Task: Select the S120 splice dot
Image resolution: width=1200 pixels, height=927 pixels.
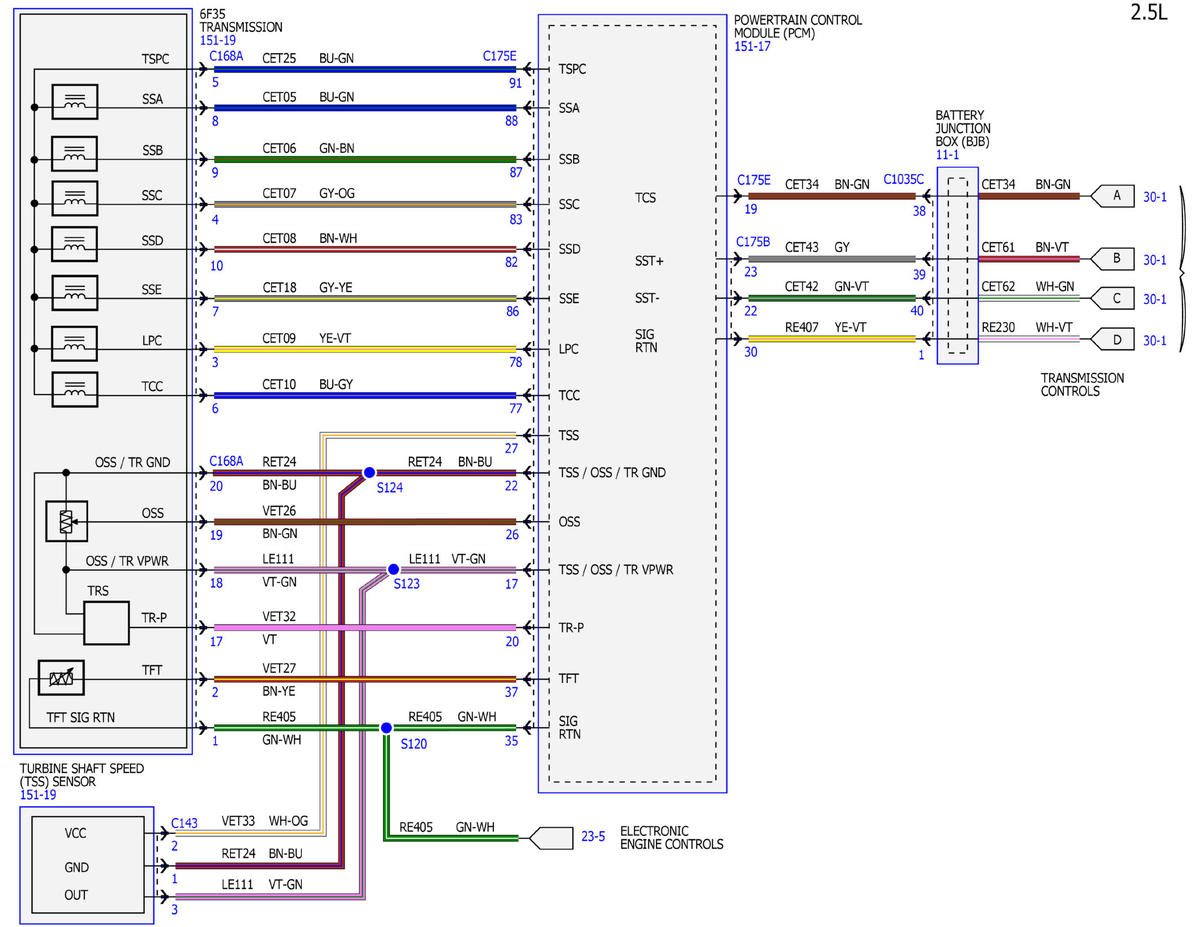Action: [385, 728]
